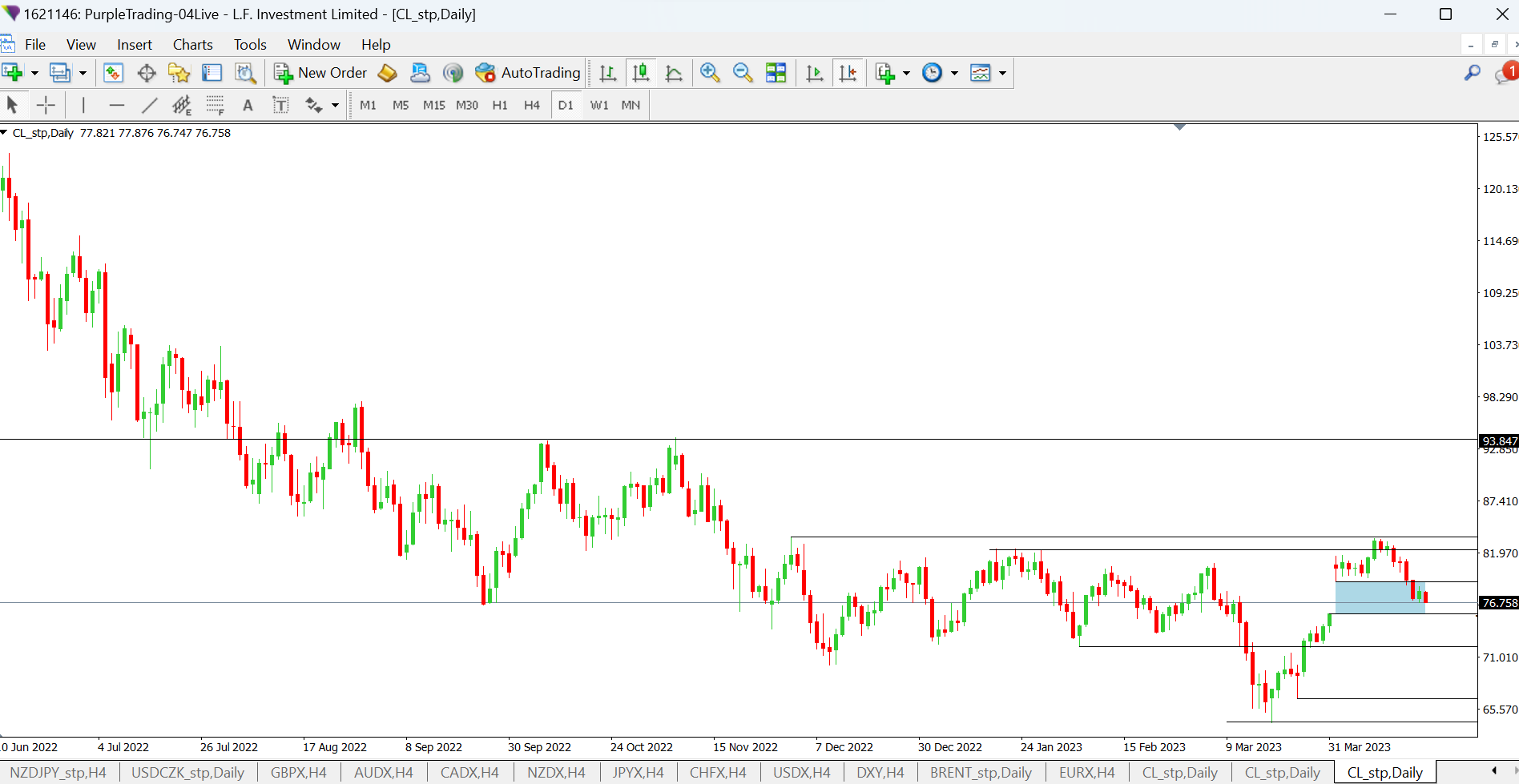Switch timeframe to MN
Image resolution: width=1519 pixels, height=784 pixels.
631,105
